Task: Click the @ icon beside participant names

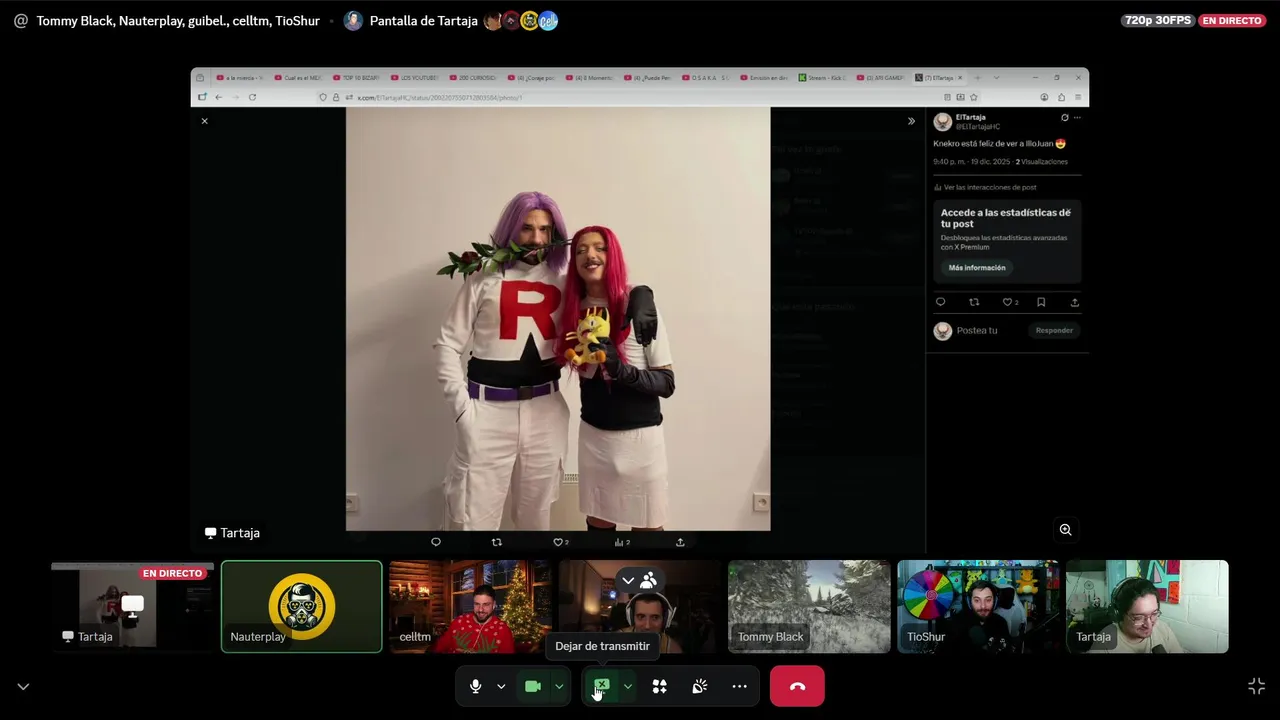Action: point(21,20)
